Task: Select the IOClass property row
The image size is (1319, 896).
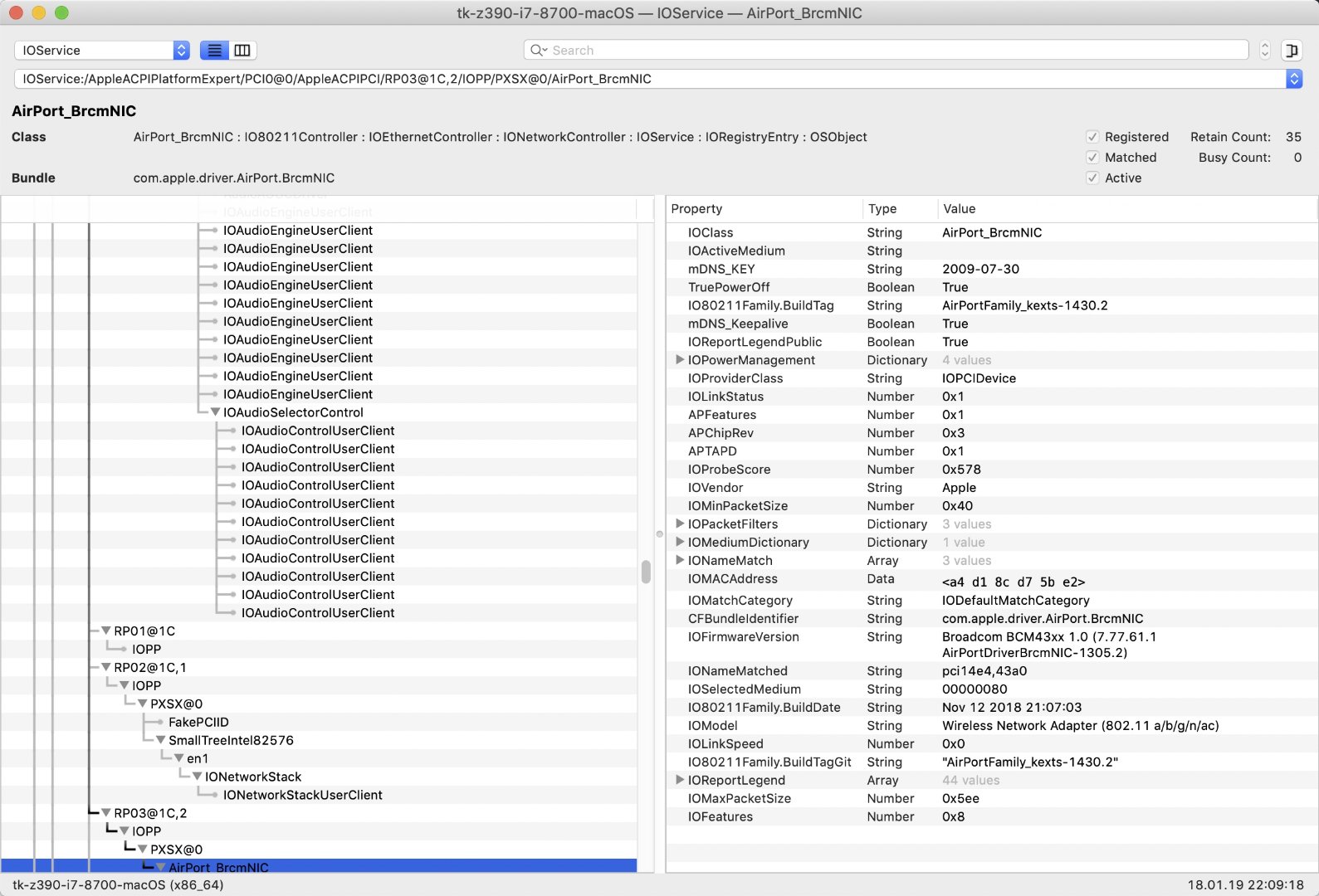Action: (992, 233)
